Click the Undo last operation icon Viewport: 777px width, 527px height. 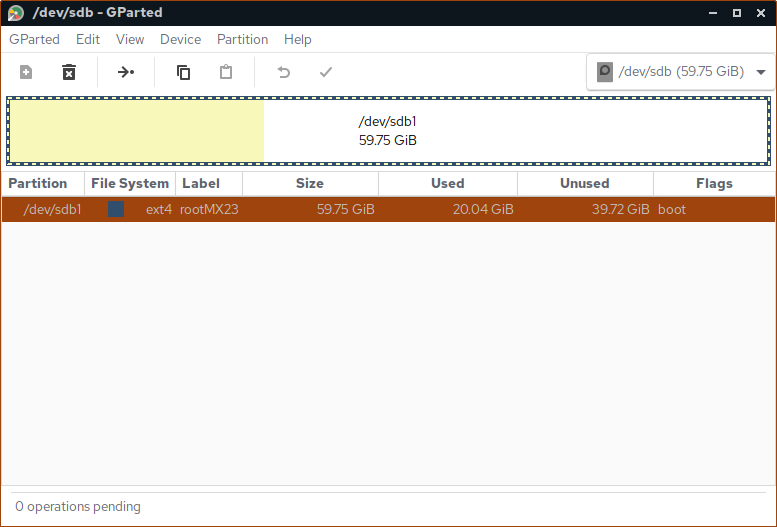pos(283,72)
